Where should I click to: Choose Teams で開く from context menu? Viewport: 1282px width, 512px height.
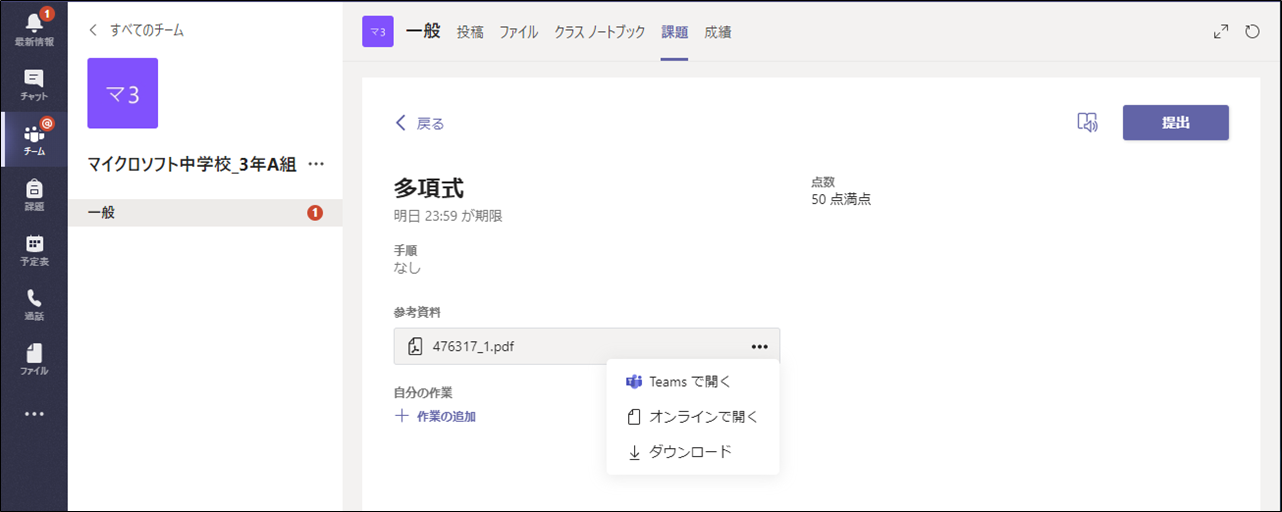pyautogui.click(x=693, y=382)
